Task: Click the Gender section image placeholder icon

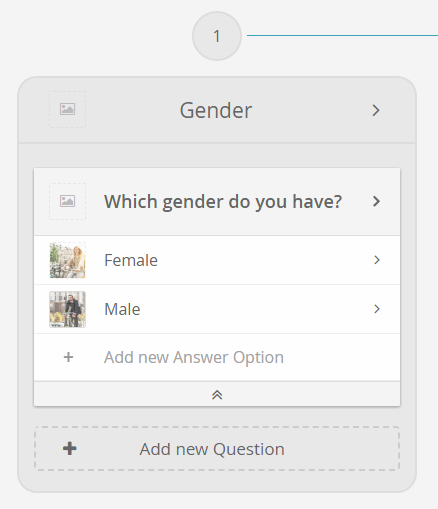Action: pyautogui.click(x=67, y=109)
